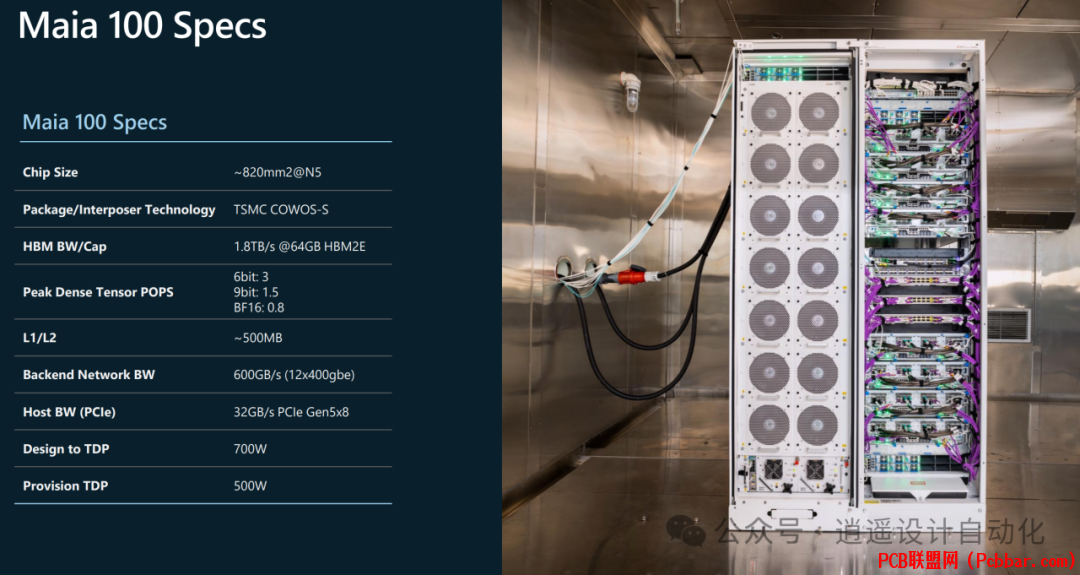The image size is (1080, 575).
Task: Click the blue 'Maia 100 Specs' table heading
Action: tap(94, 123)
